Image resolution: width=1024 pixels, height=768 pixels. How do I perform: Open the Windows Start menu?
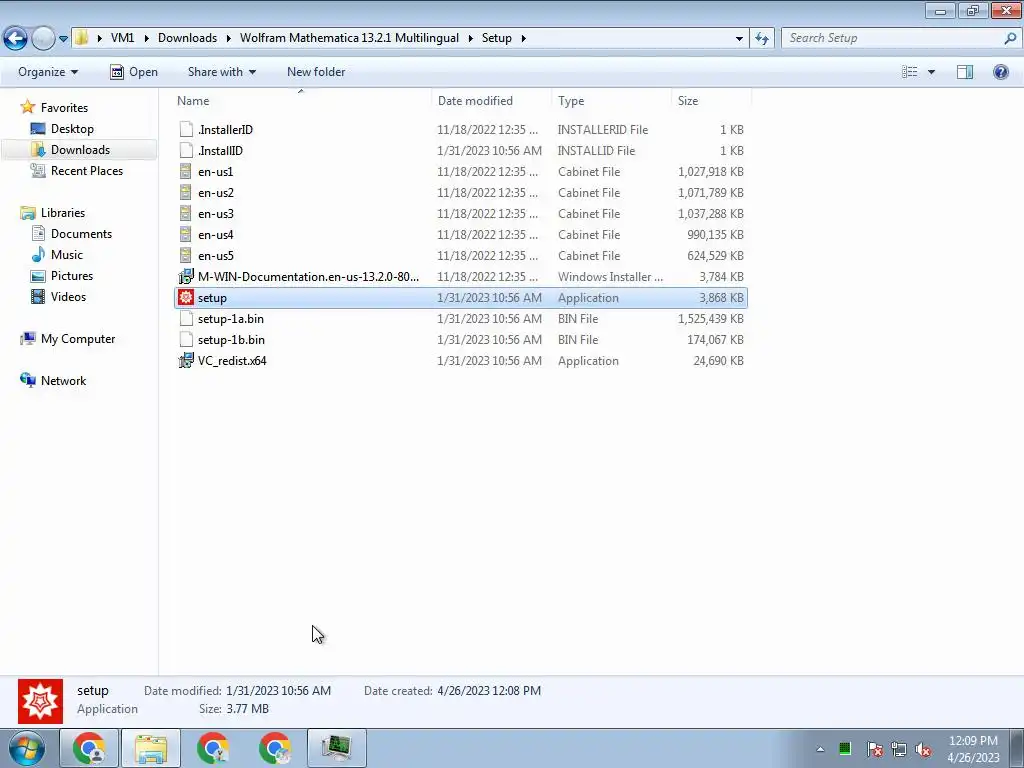click(26, 748)
